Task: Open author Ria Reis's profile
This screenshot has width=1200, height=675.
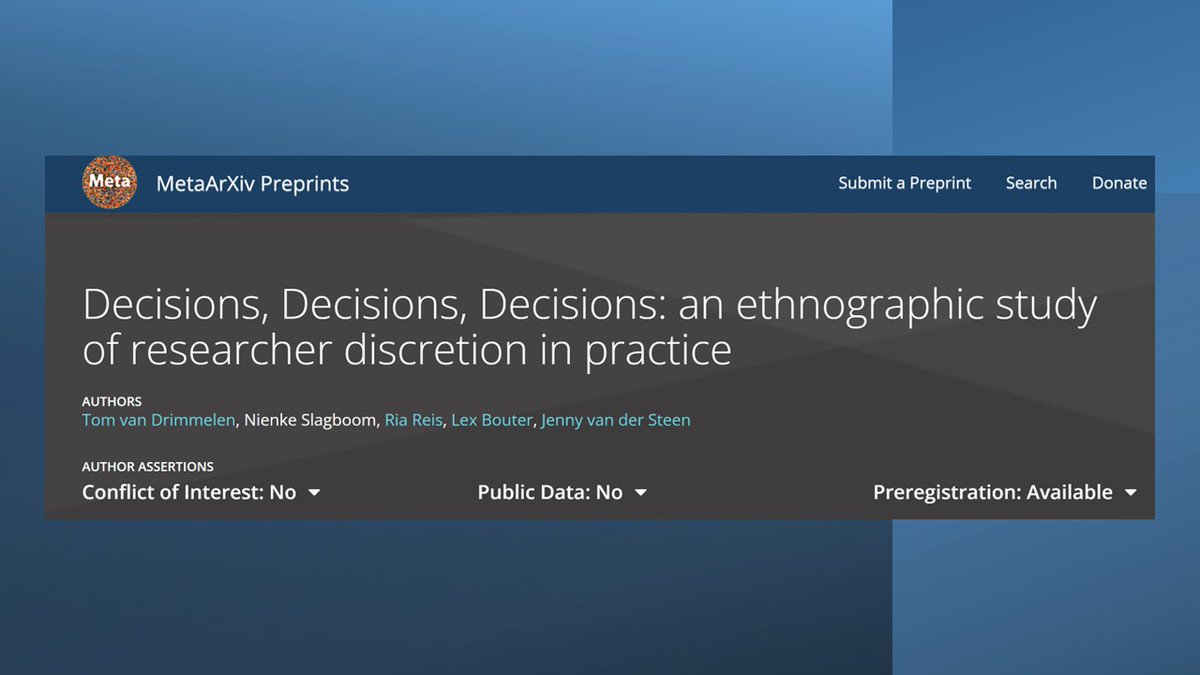Action: click(413, 420)
